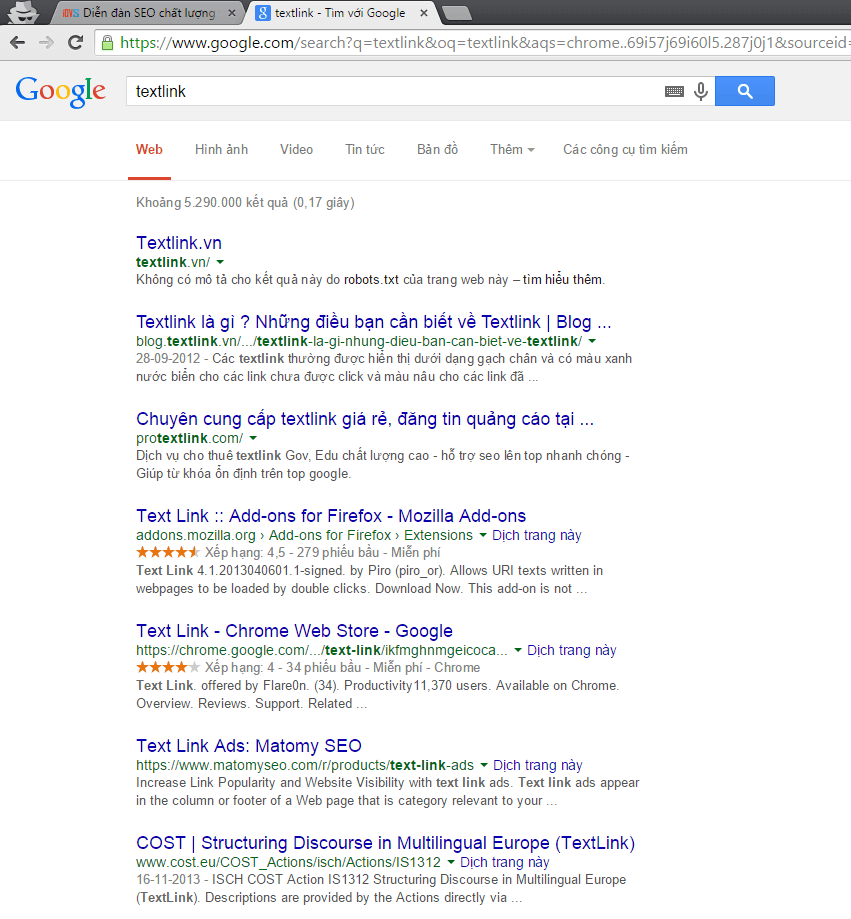Open 'Chuyên cung cấp textlink giá rẻ' result

365,419
